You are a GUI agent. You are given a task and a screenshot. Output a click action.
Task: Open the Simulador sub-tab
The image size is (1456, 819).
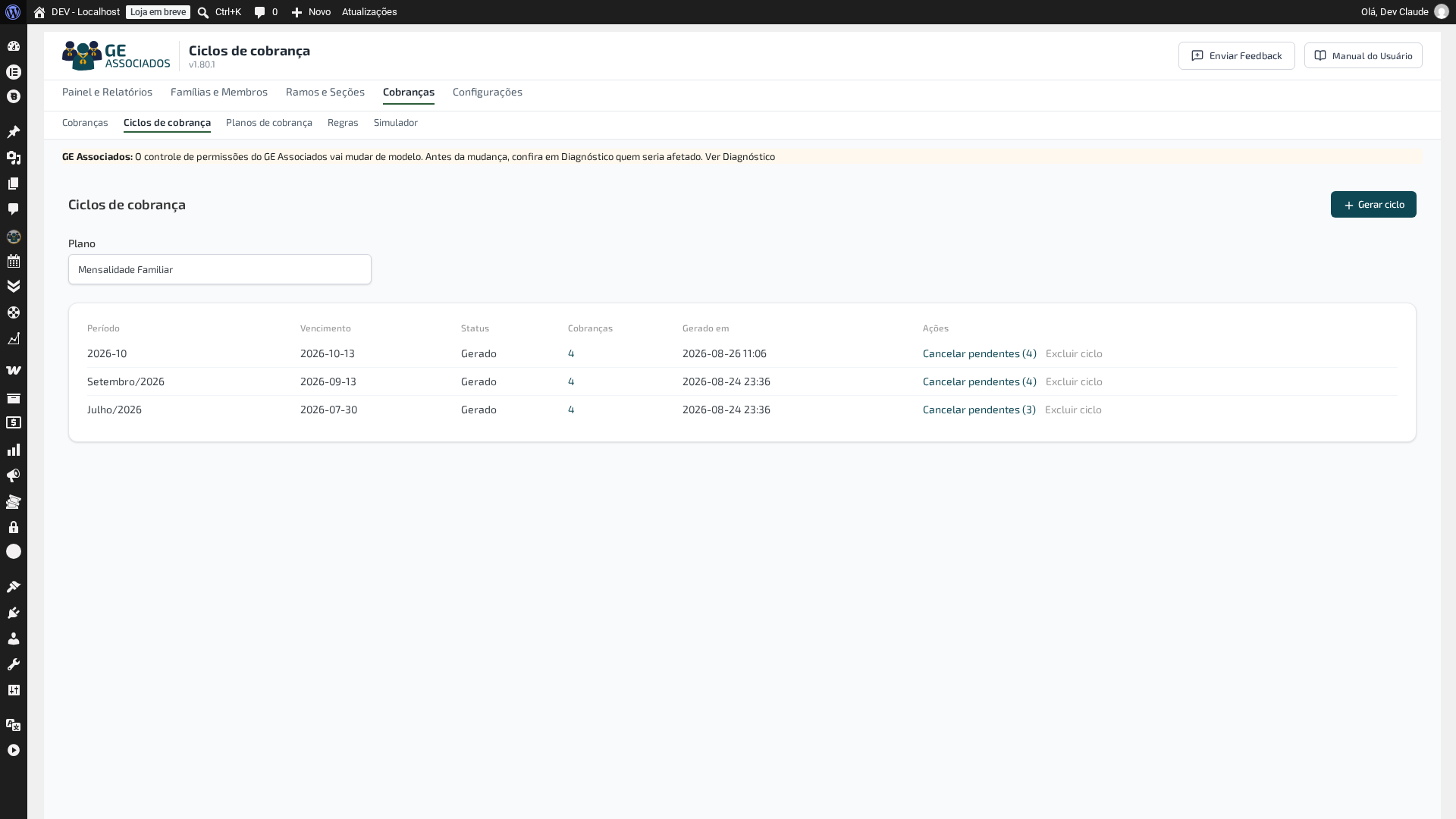[396, 122]
